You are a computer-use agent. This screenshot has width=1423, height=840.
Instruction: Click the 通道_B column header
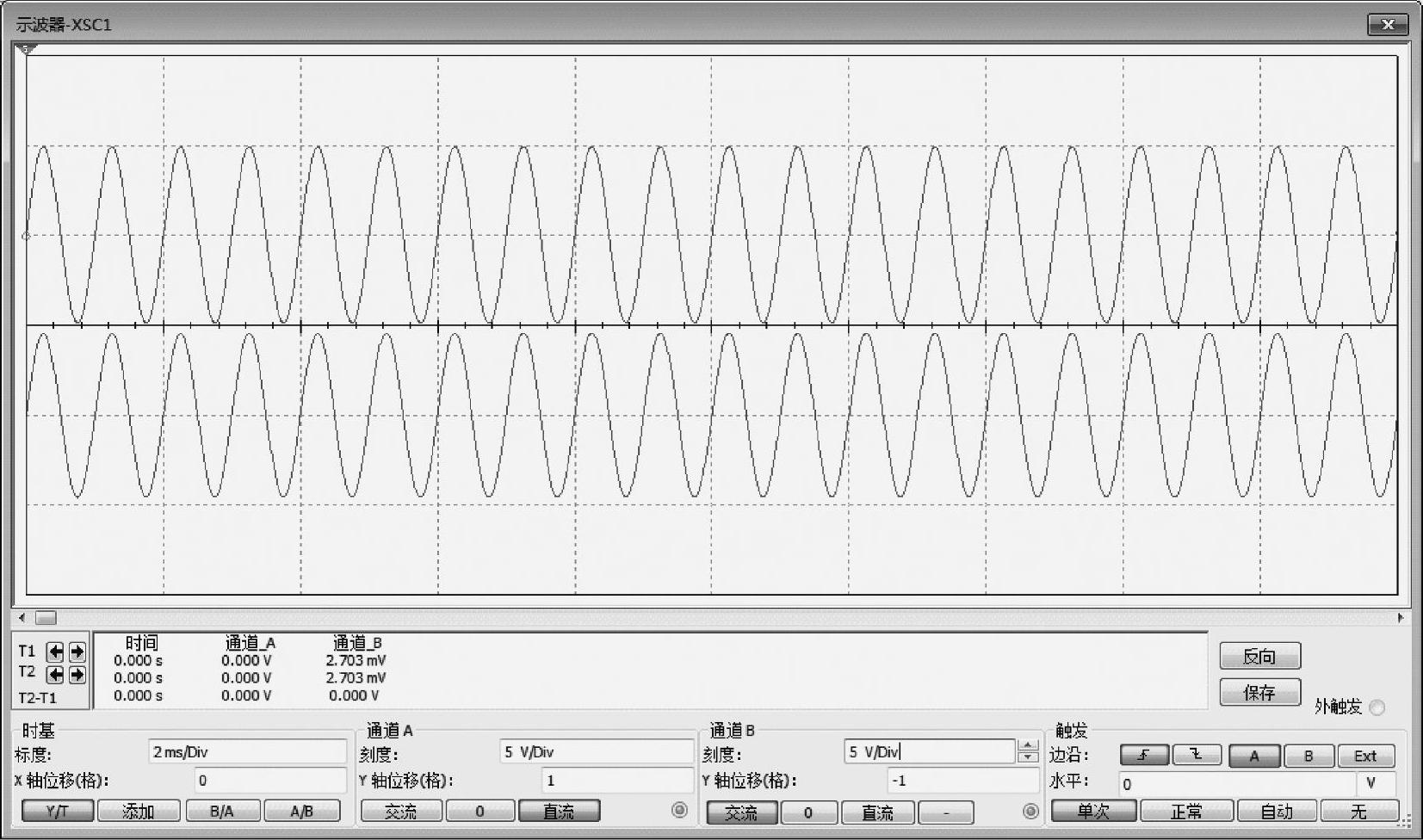pos(357,643)
